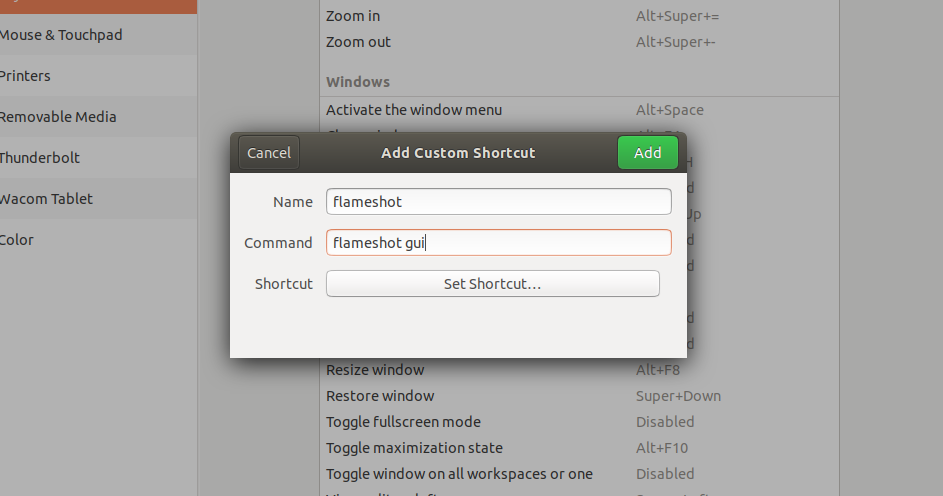Select the Restore window shortcut row

click(x=579, y=396)
